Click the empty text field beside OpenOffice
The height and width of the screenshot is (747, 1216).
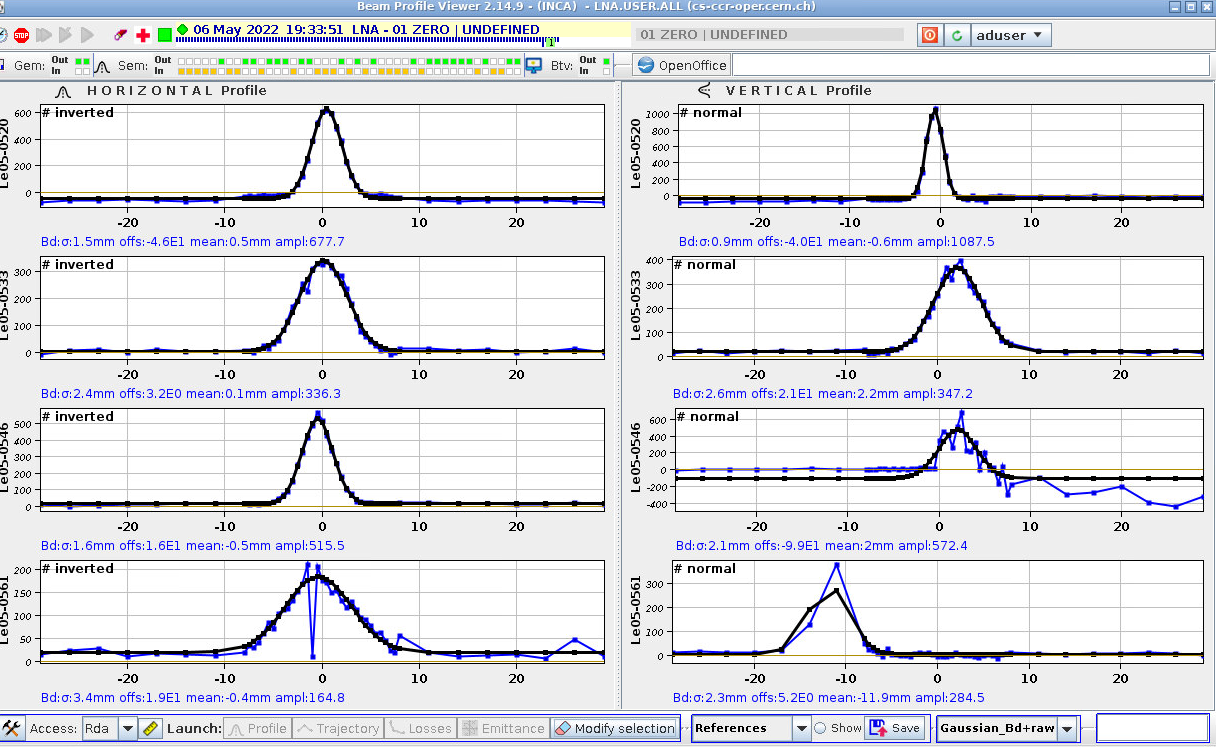(x=970, y=66)
